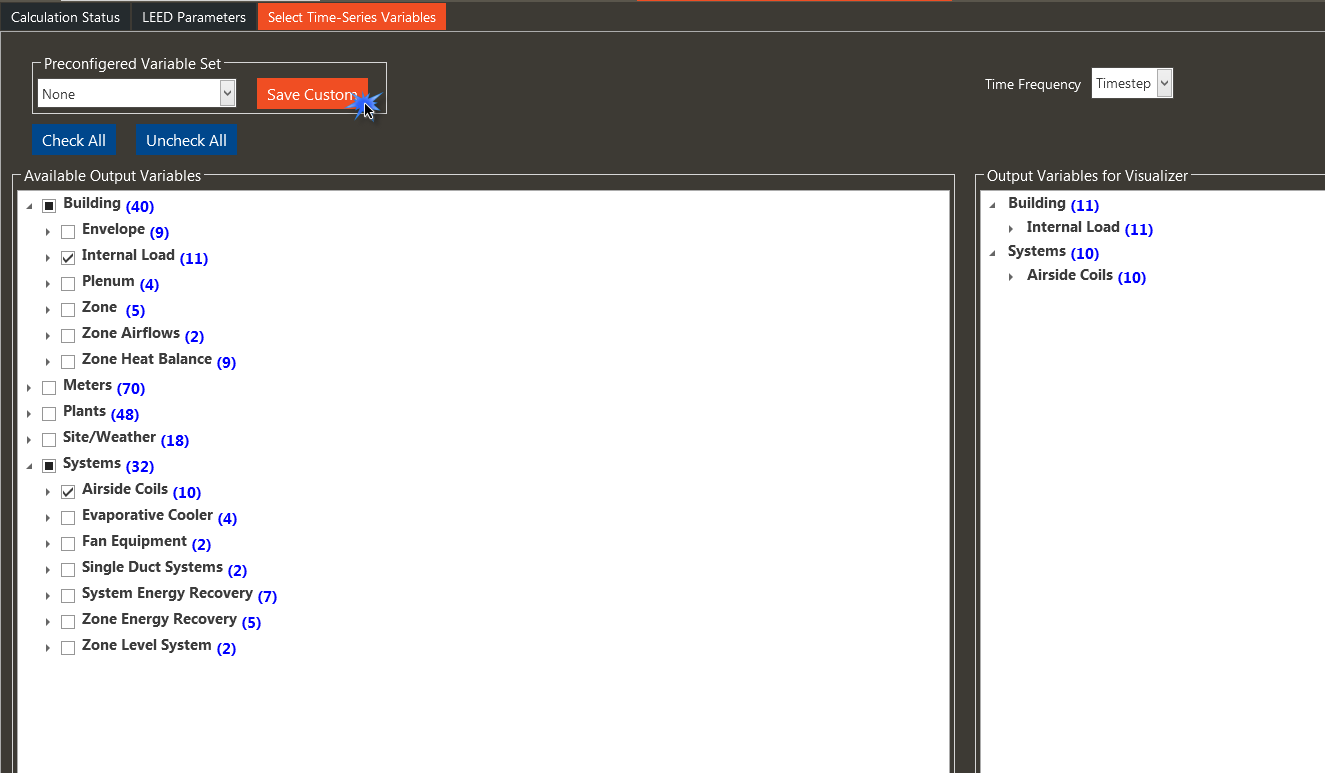This screenshot has height=773, width=1325.
Task: Tick the Meters checkbox
Action: (49, 388)
